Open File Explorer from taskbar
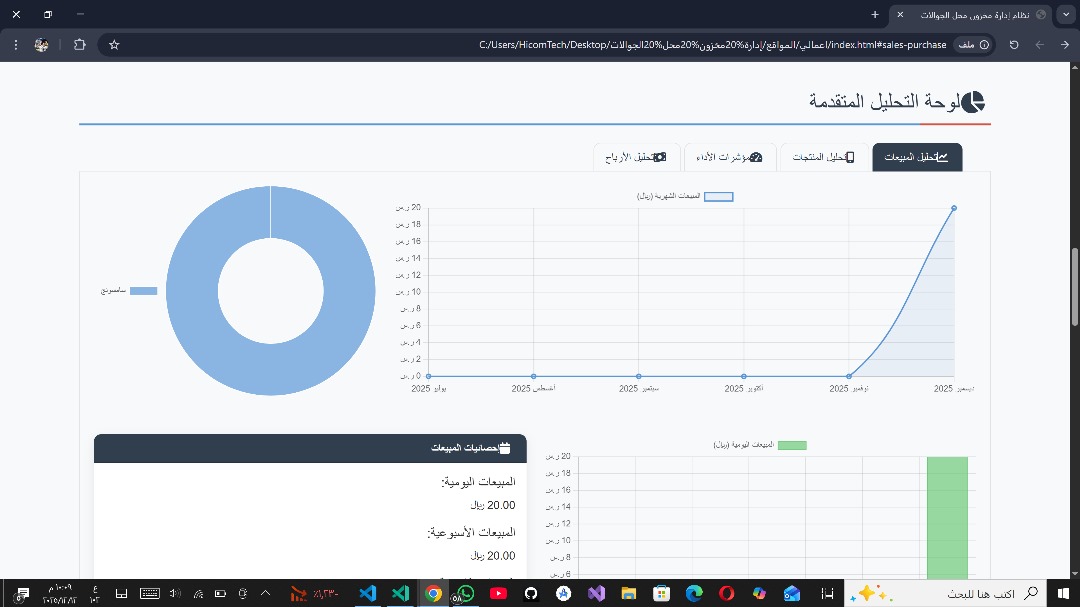Image resolution: width=1080 pixels, height=607 pixels. click(628, 593)
